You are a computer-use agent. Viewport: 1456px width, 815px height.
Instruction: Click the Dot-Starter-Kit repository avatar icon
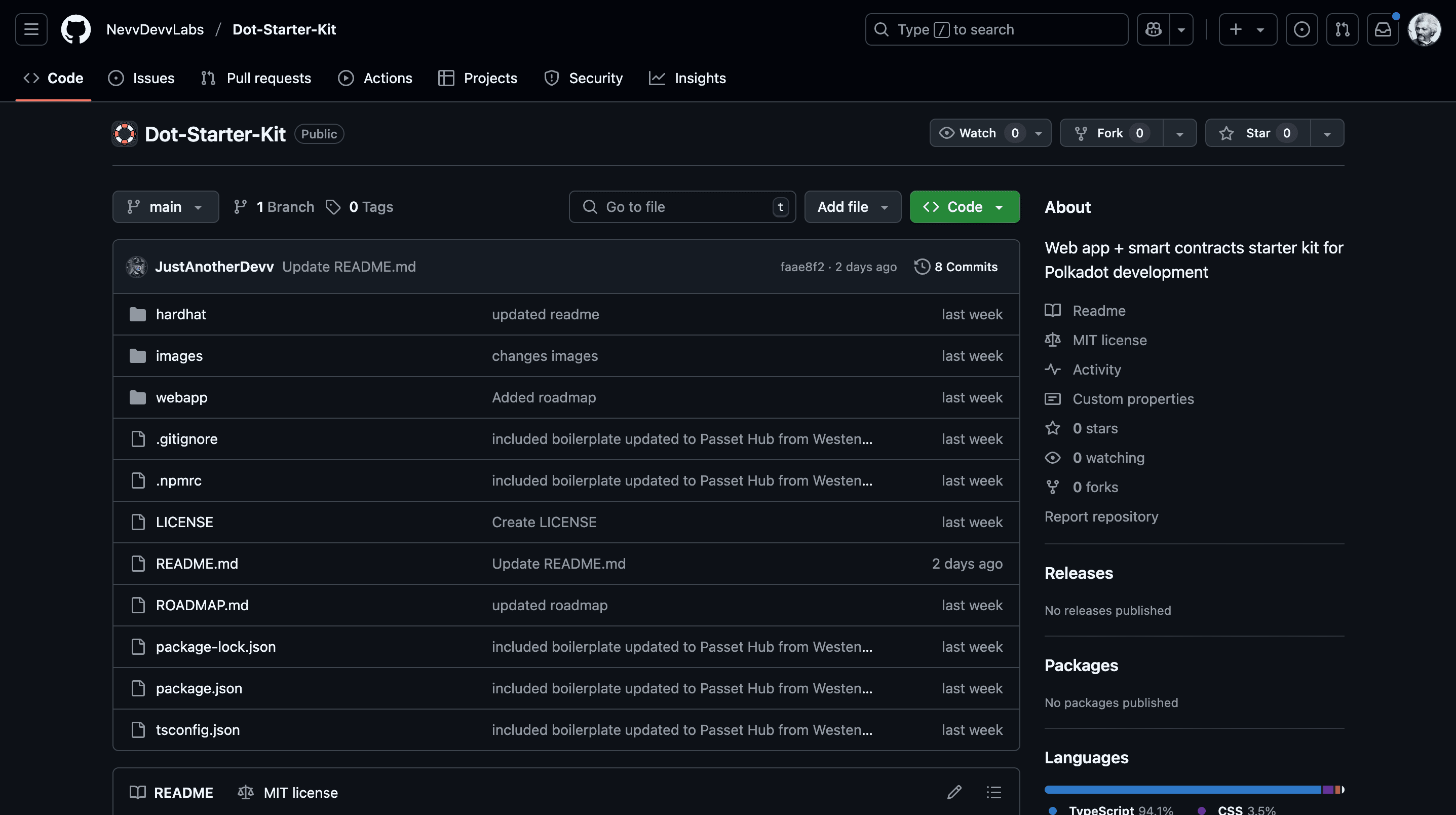(x=124, y=134)
